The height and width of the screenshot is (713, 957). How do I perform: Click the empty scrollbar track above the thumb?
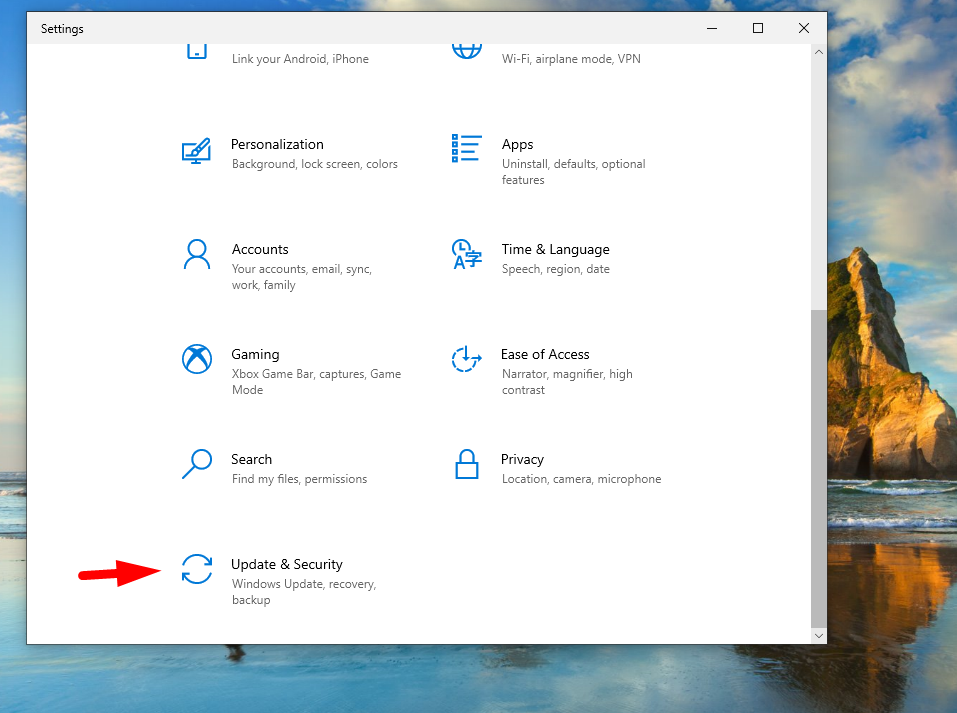(x=819, y=180)
